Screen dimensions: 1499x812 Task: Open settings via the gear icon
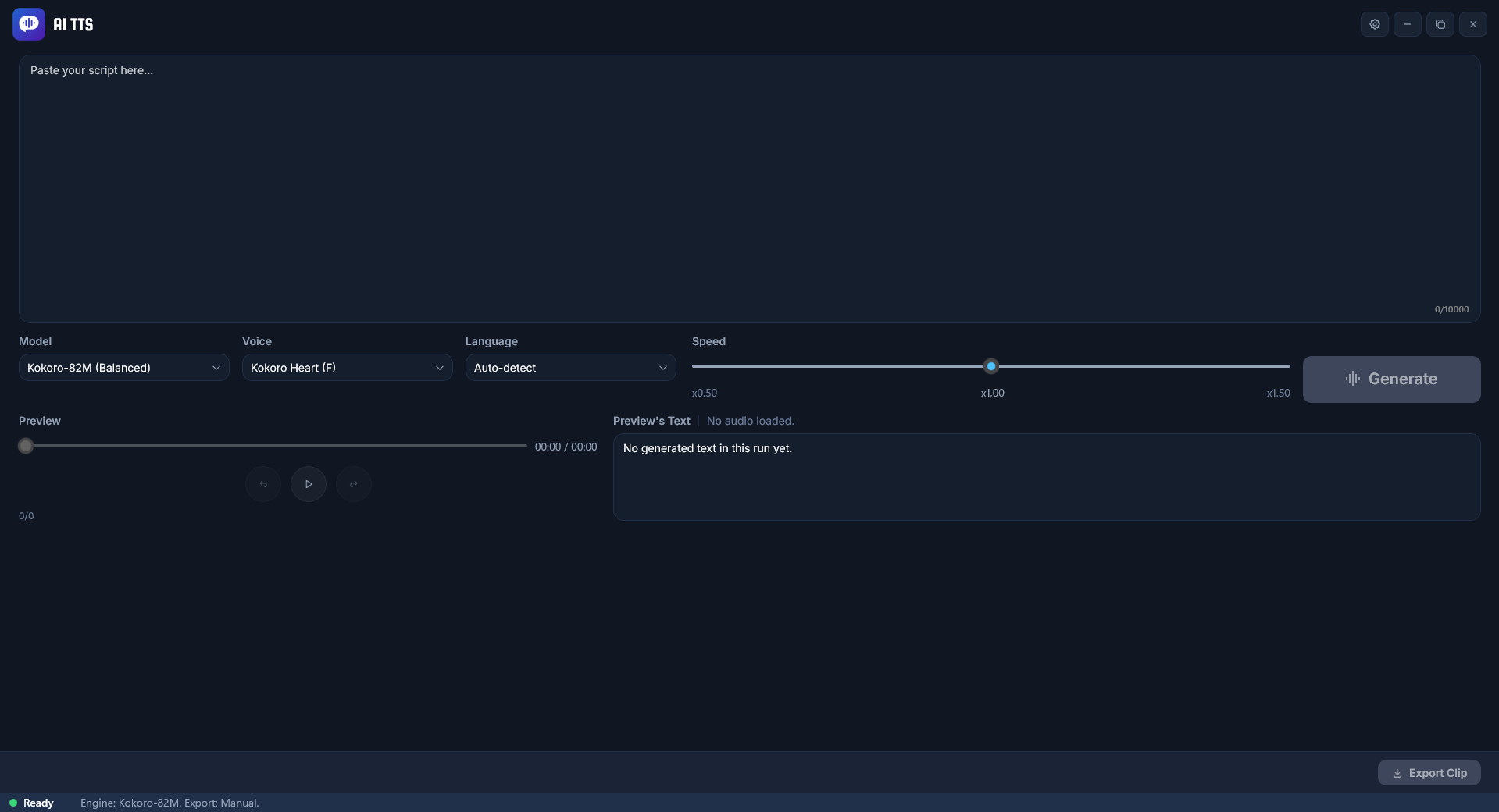[x=1375, y=24]
